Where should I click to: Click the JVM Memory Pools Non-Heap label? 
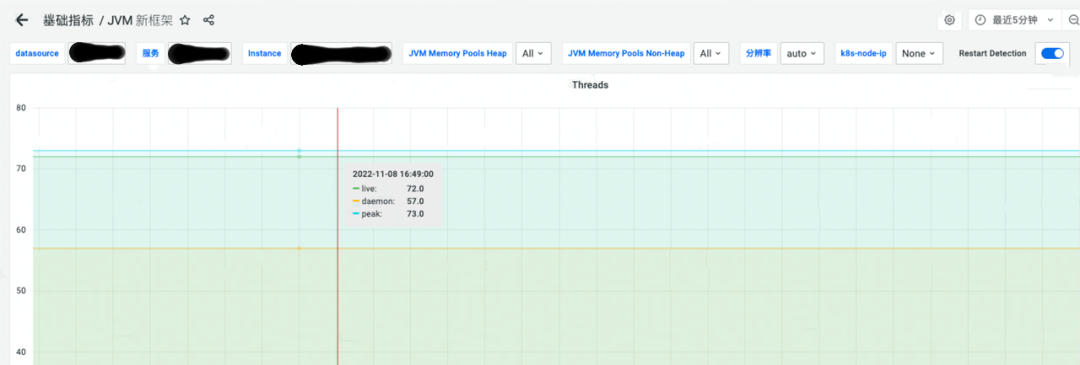(626, 53)
